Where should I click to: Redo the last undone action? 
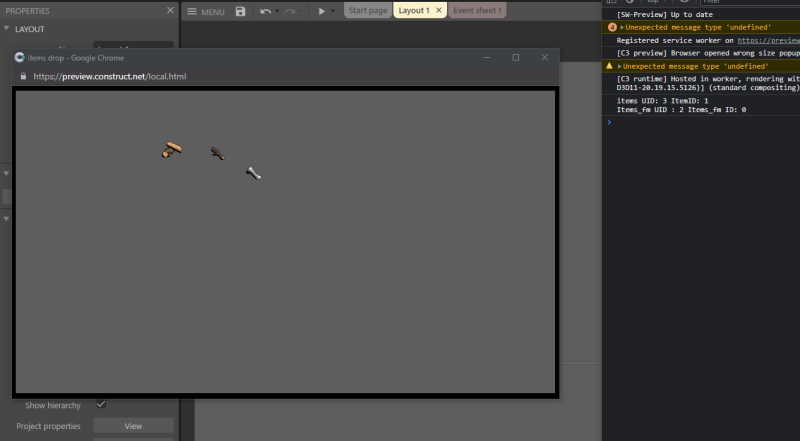tap(290, 11)
